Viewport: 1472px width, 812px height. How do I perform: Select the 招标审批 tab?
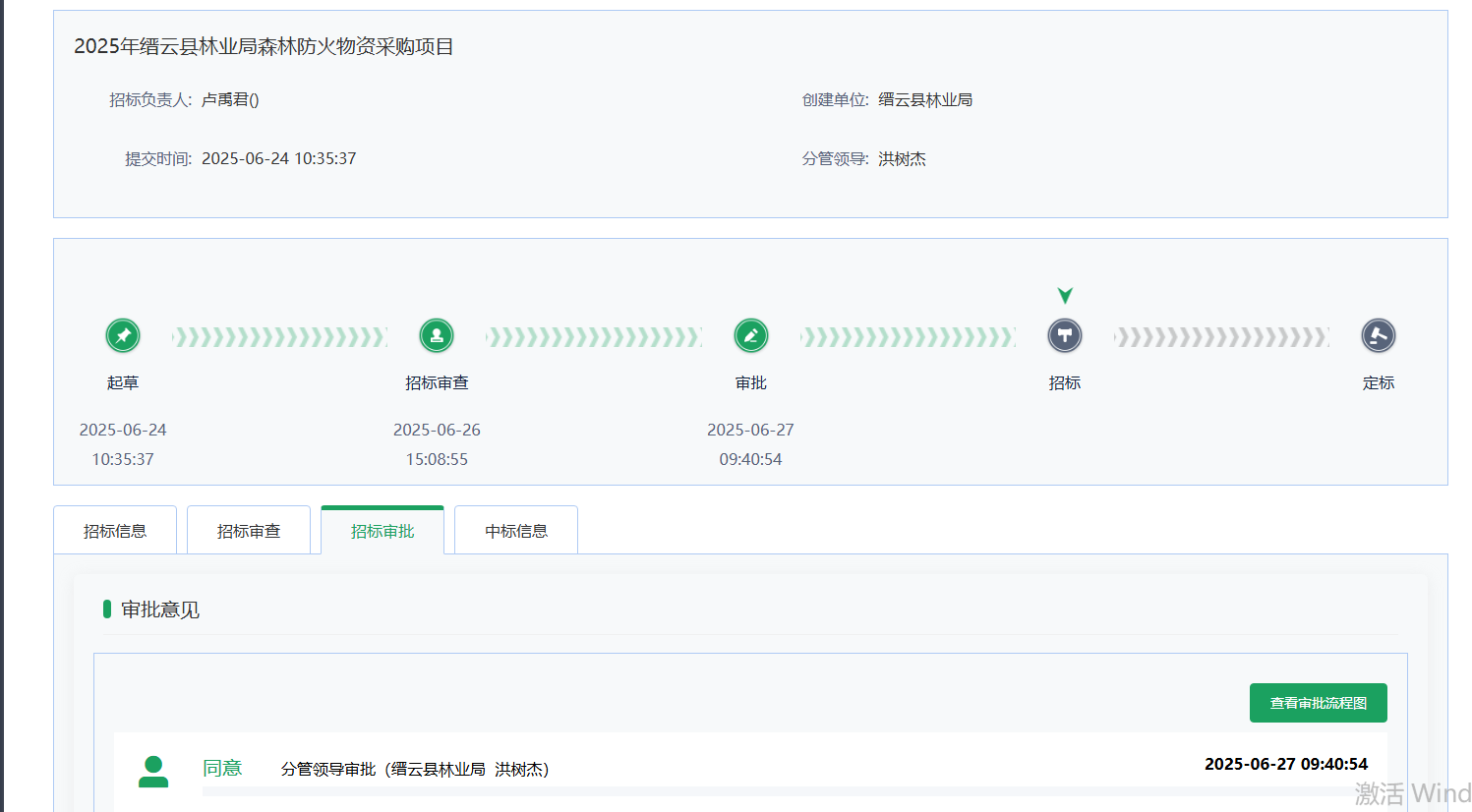click(x=383, y=531)
